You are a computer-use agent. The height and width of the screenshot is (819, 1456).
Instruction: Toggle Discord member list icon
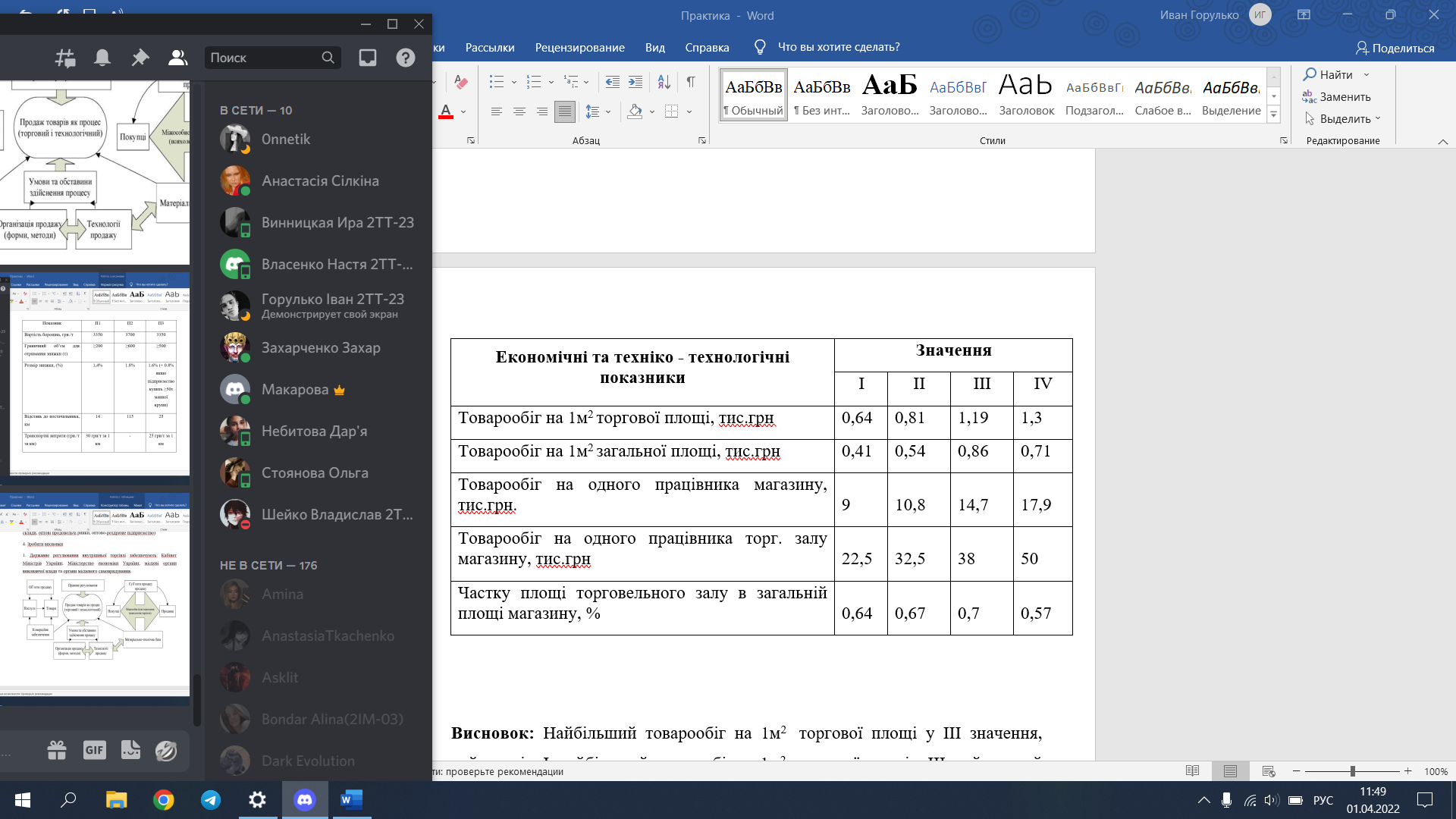[x=177, y=58]
